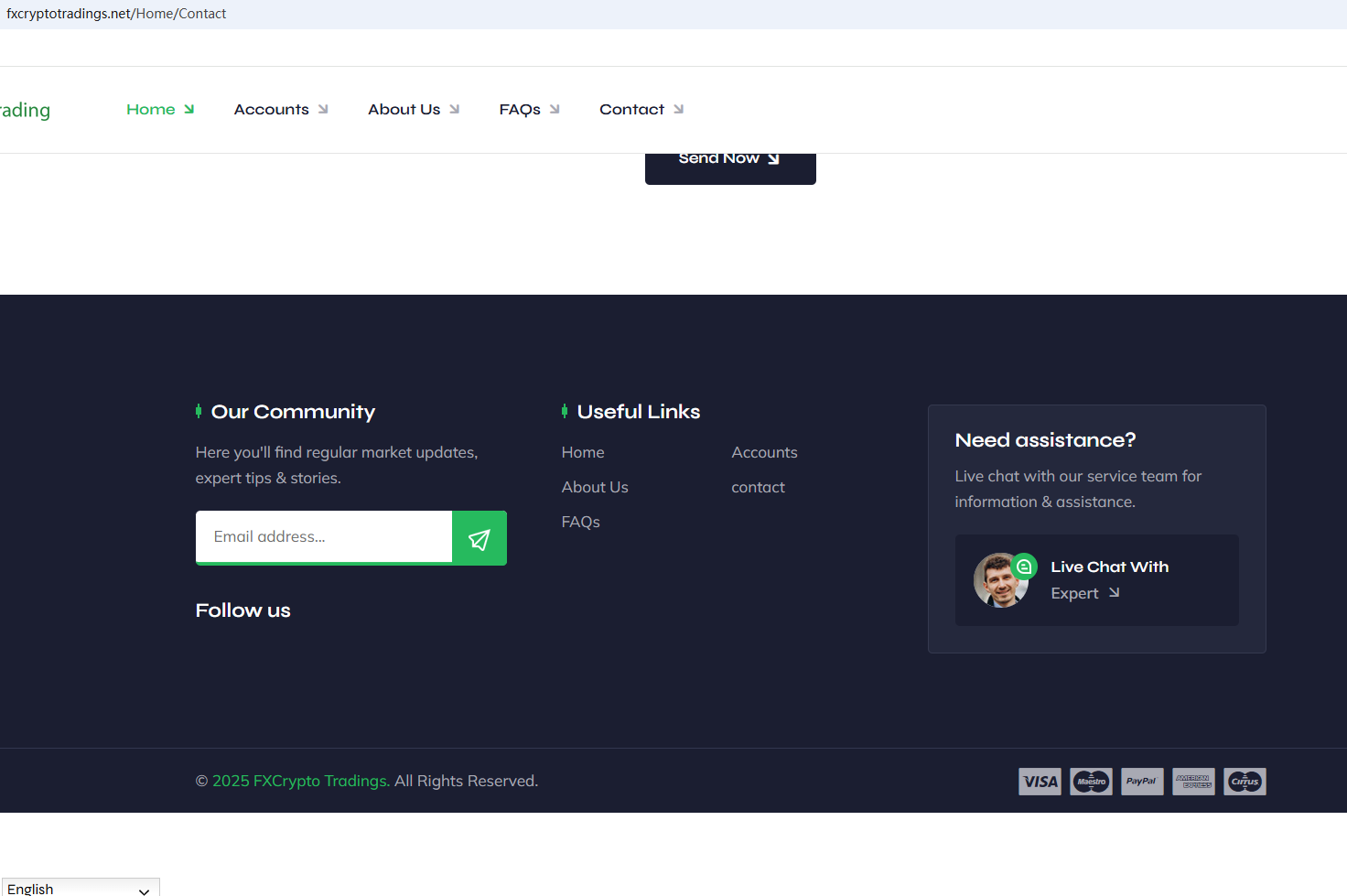Viewport: 1347px width, 896px height.
Task: Go to Accounts via footer Useful Links
Action: tap(764, 452)
